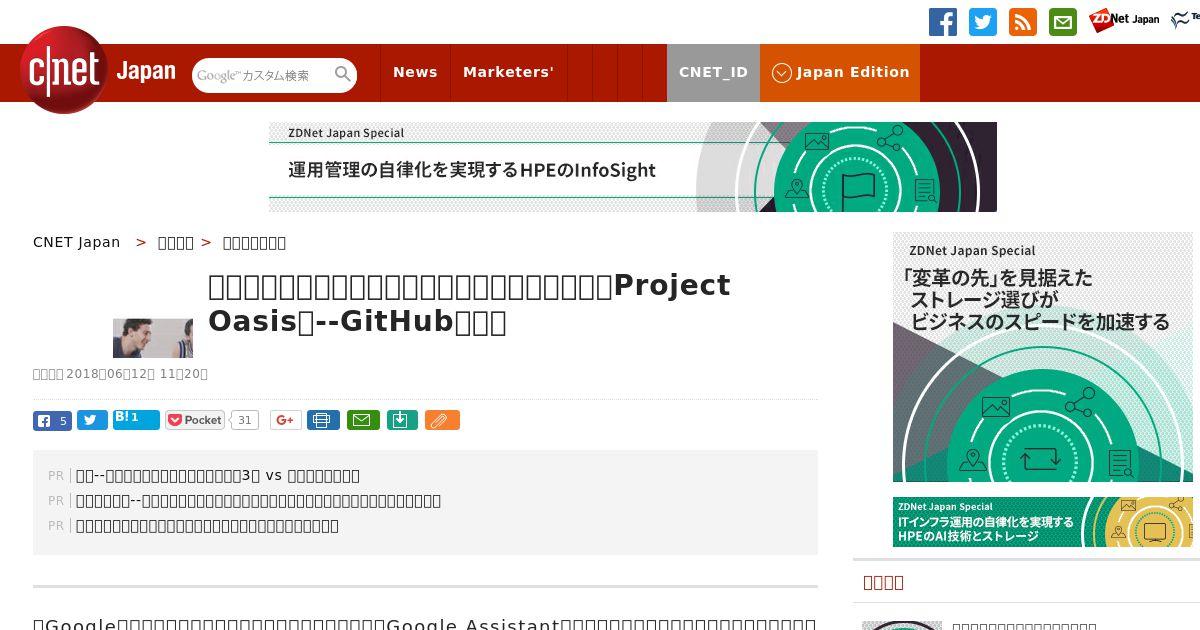Open the red sidebar section heading

tap(883, 582)
